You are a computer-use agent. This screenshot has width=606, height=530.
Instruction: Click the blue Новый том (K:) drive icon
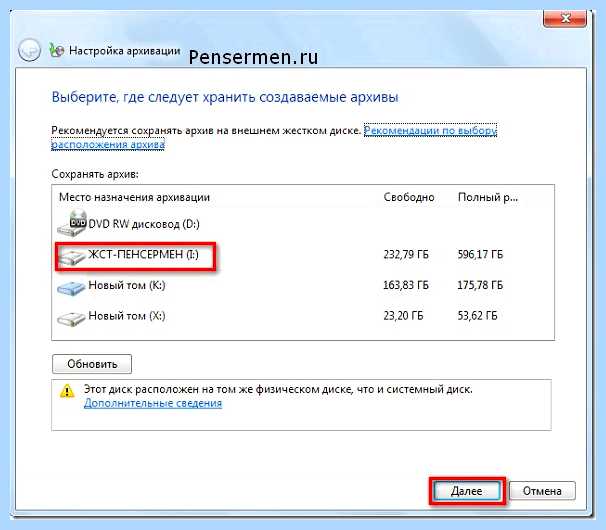pyautogui.click(x=71, y=288)
